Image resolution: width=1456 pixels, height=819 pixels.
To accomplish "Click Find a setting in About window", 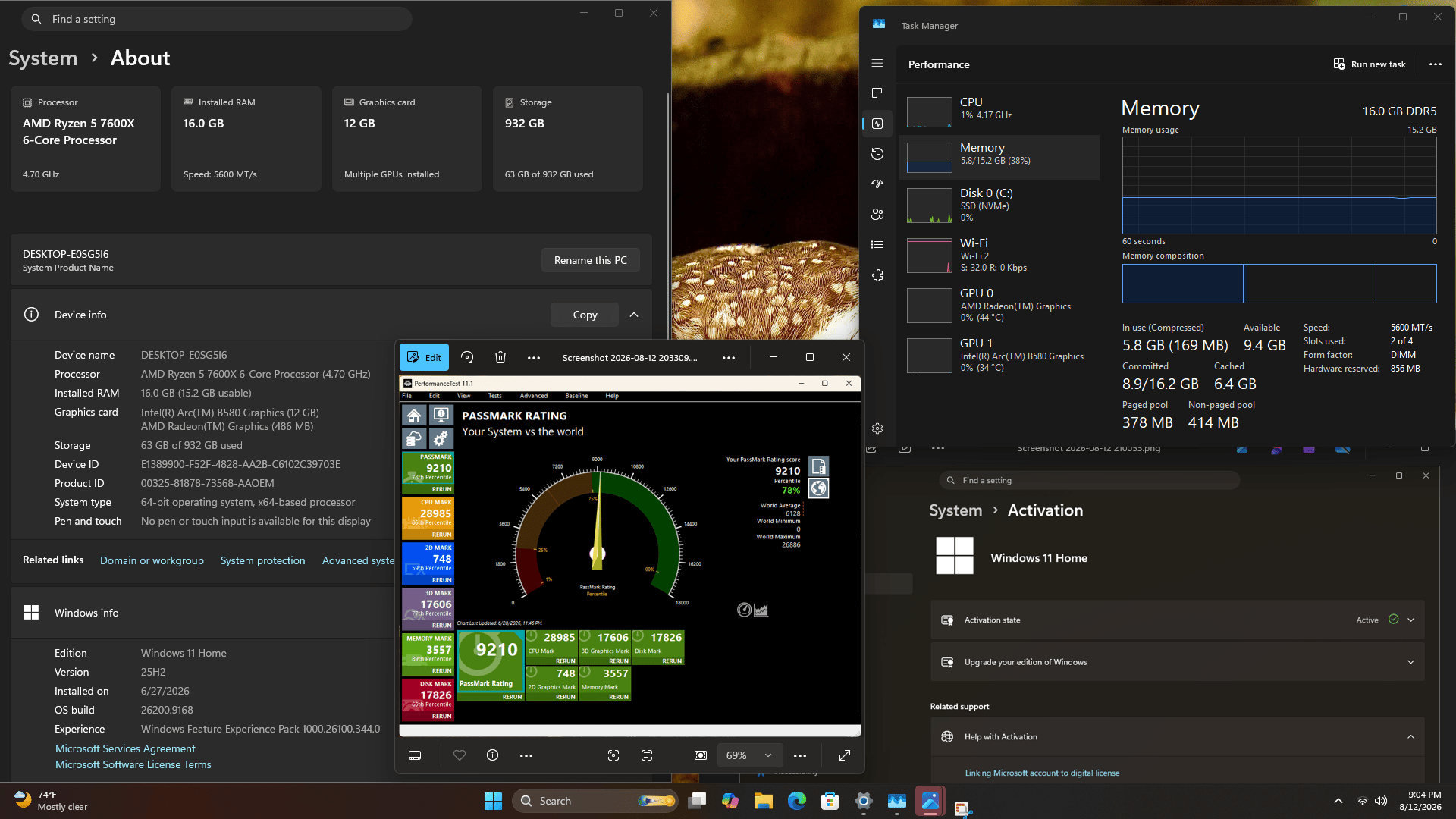I will tap(217, 19).
